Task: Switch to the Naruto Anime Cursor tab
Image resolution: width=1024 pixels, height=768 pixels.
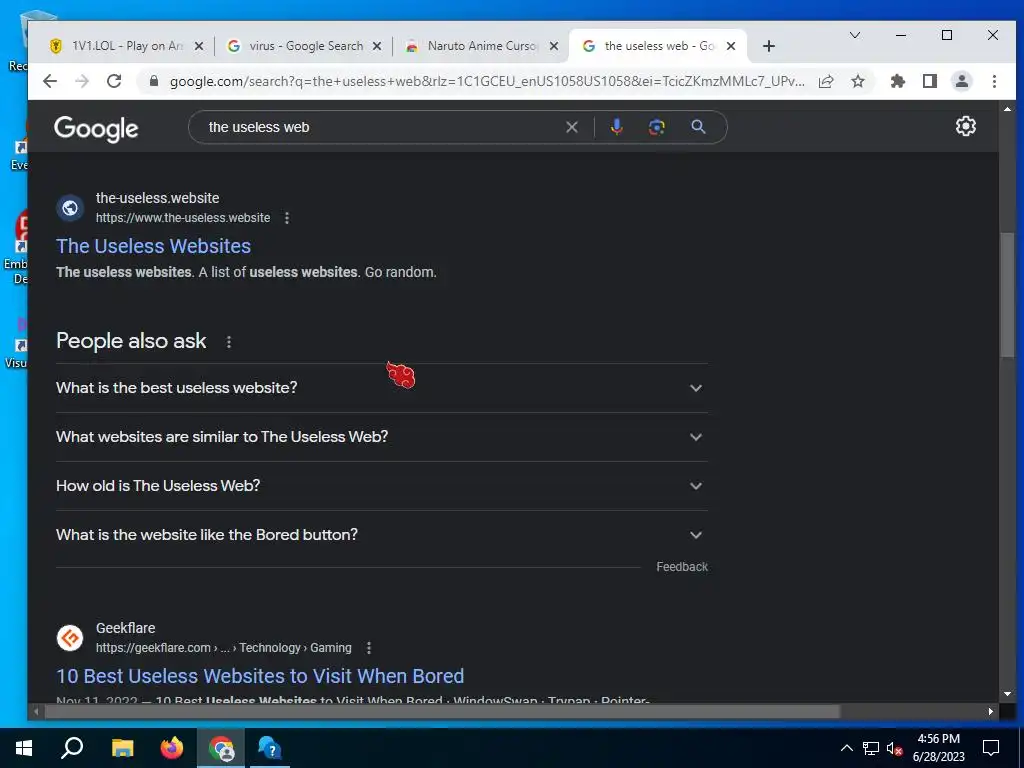Action: 482,46
